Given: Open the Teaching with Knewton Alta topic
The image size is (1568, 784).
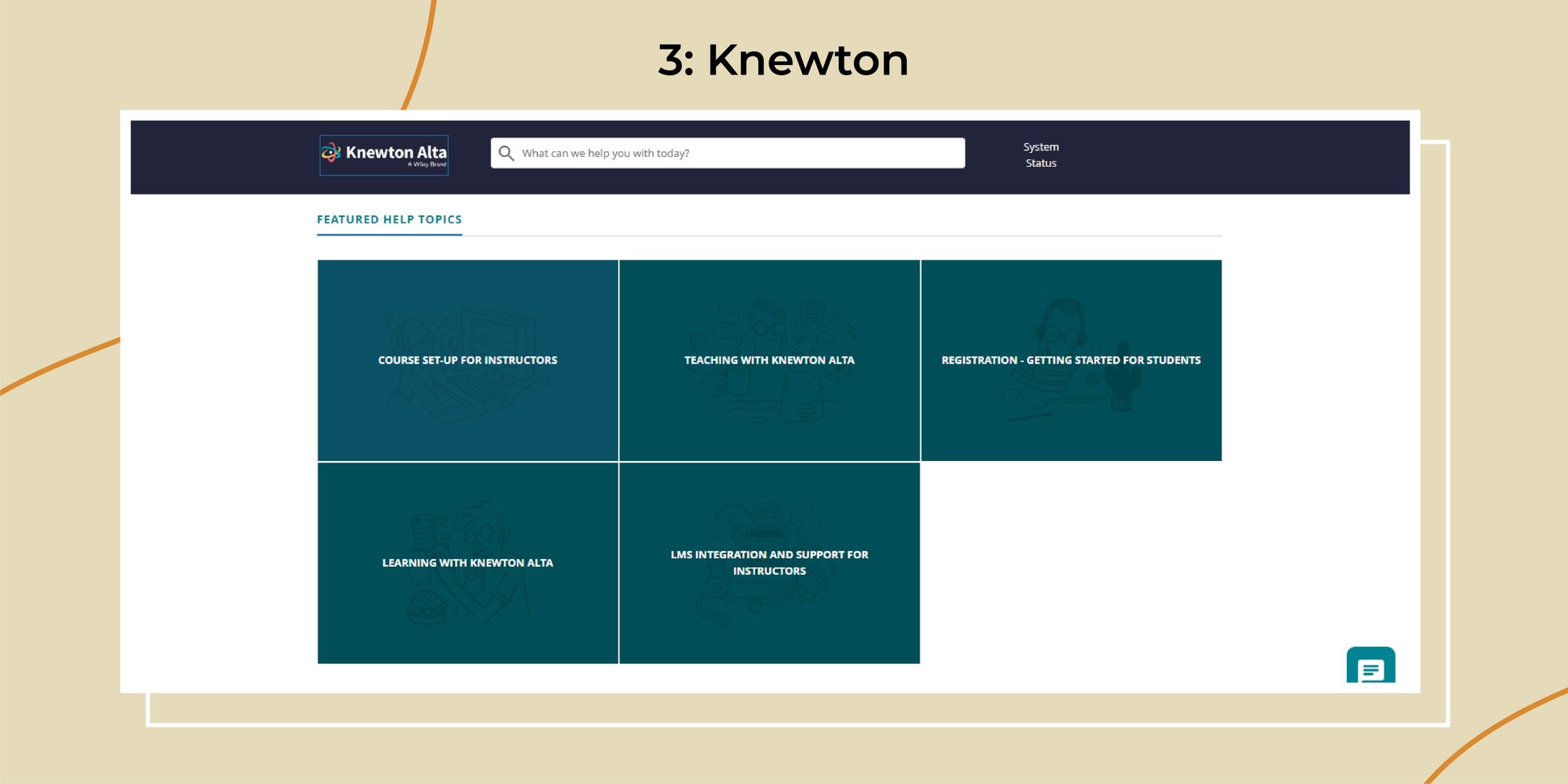Looking at the screenshot, I should coord(769,360).
